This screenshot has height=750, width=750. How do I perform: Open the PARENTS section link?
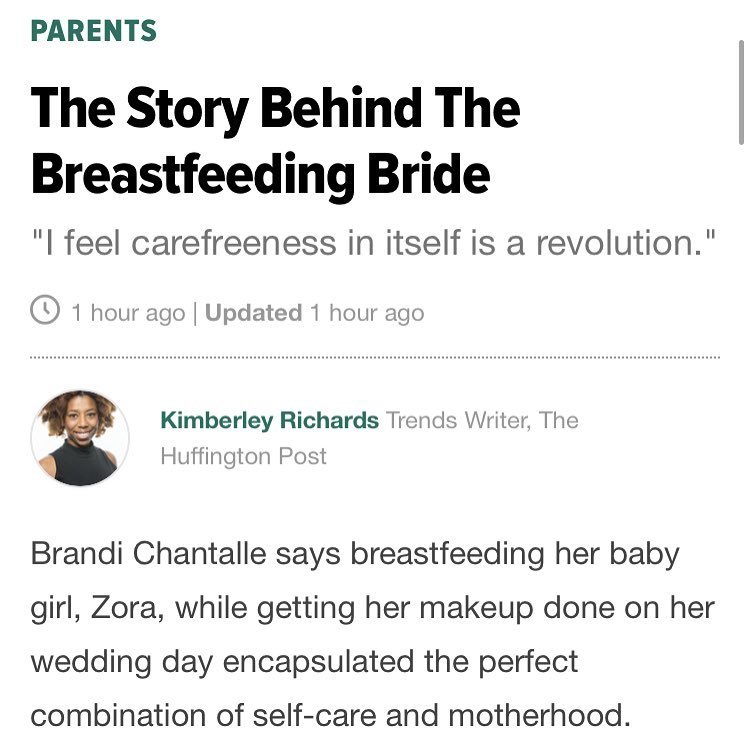click(94, 30)
